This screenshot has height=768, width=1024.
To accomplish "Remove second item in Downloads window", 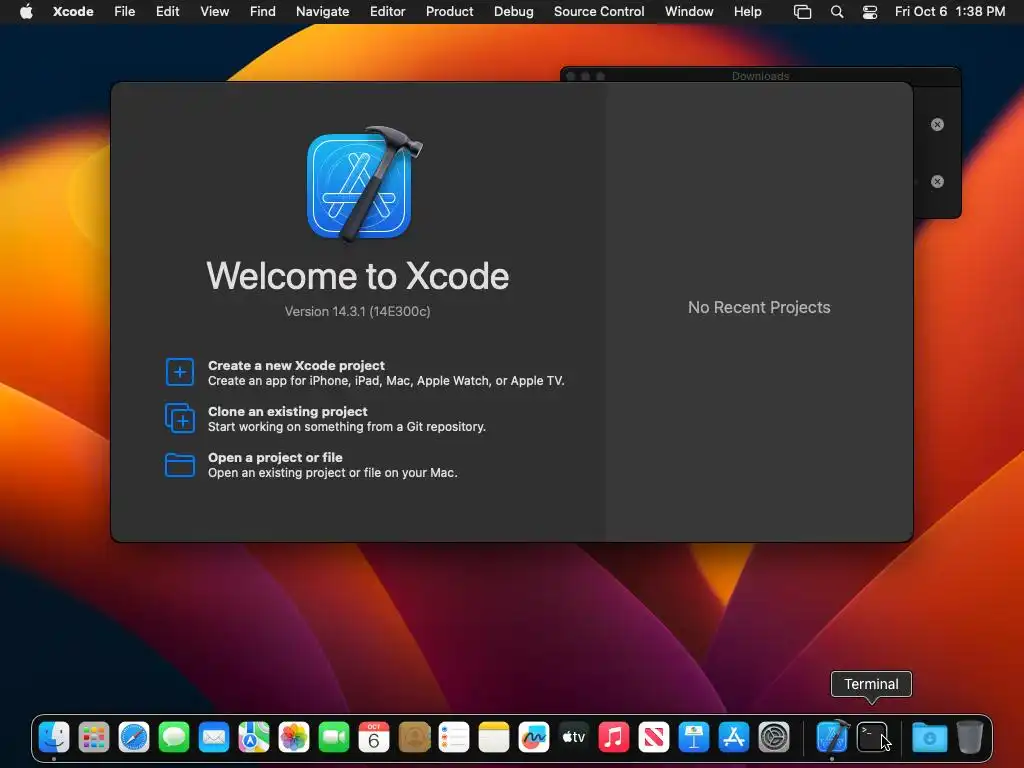I will (x=937, y=182).
